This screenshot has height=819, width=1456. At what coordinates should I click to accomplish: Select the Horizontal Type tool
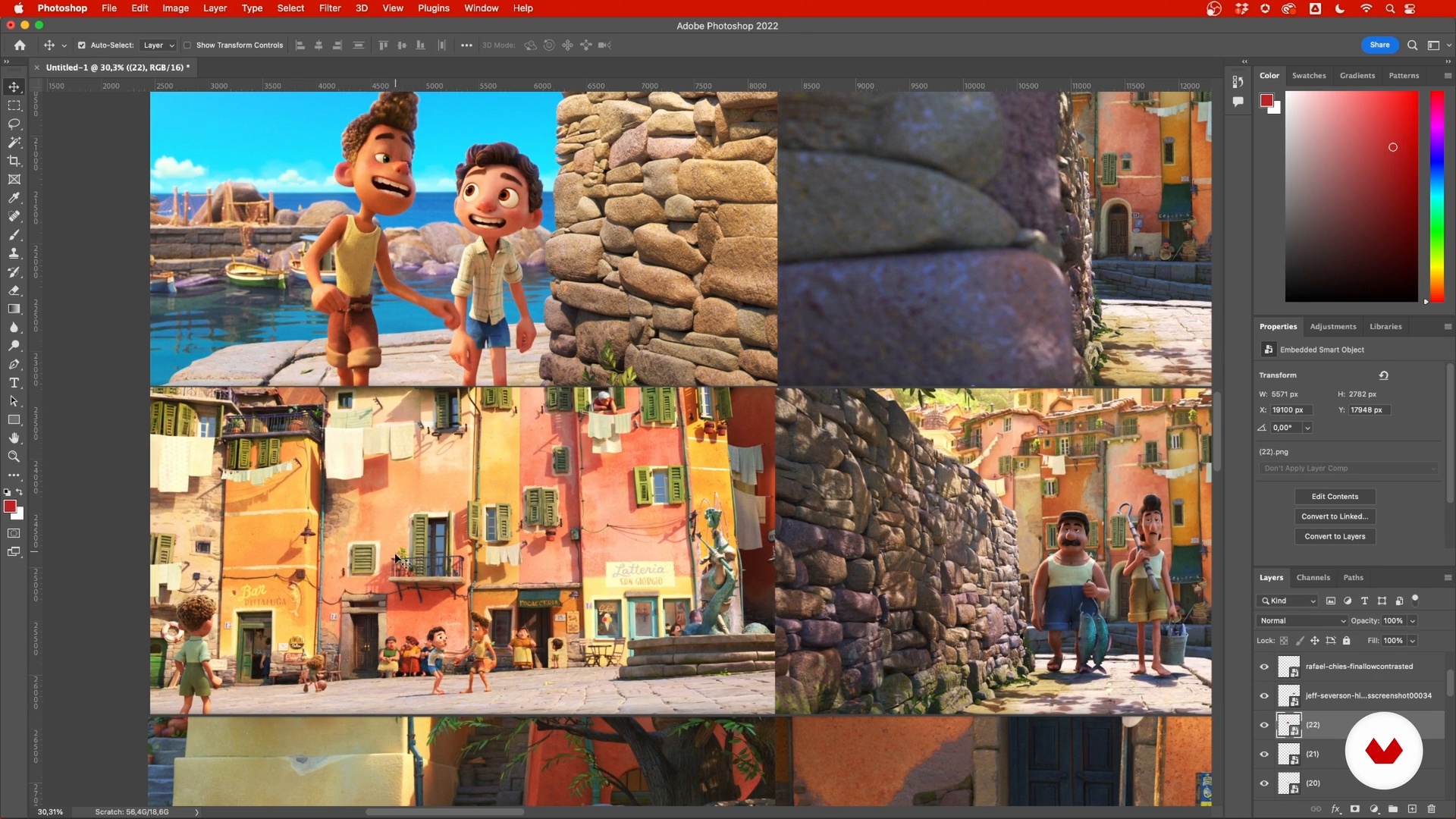[14, 383]
